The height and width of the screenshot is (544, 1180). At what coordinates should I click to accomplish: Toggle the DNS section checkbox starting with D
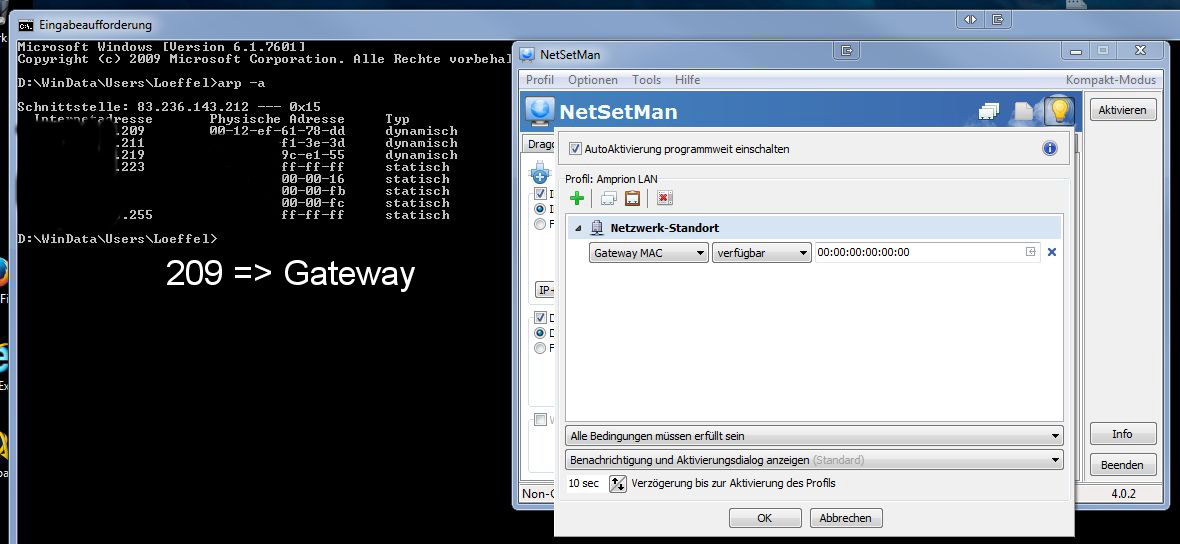540,318
